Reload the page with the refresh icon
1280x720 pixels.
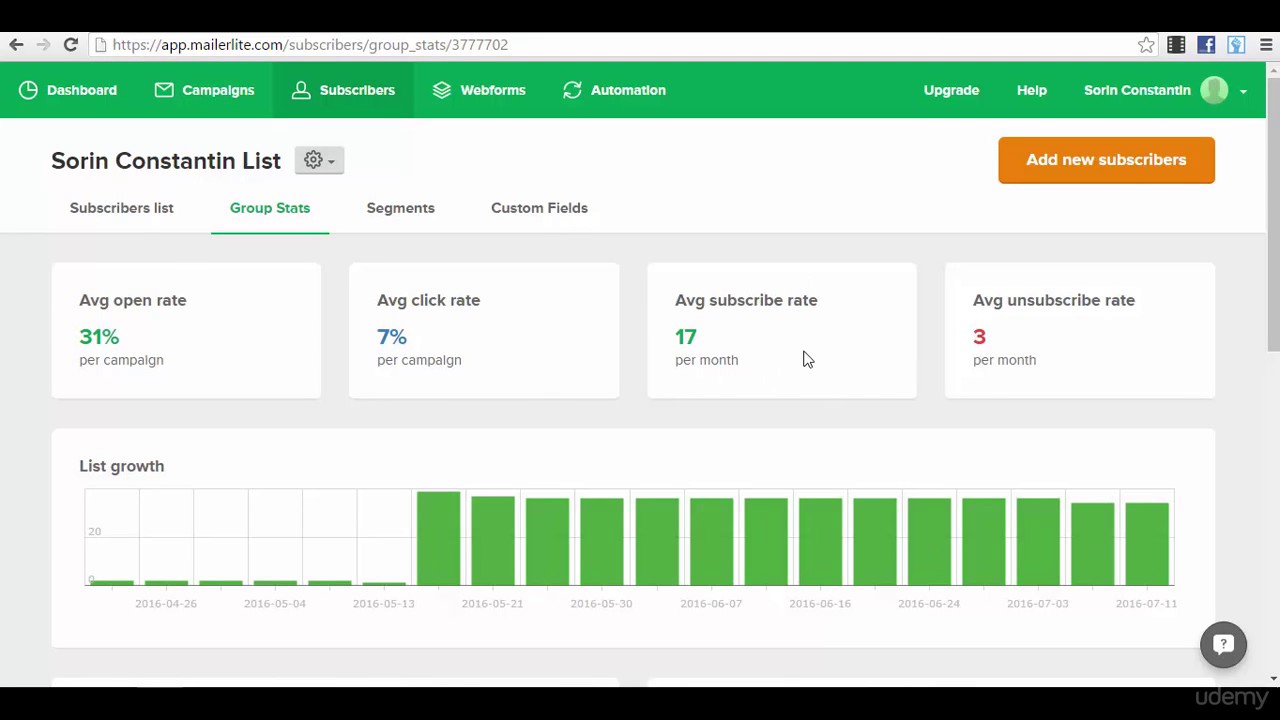click(70, 45)
